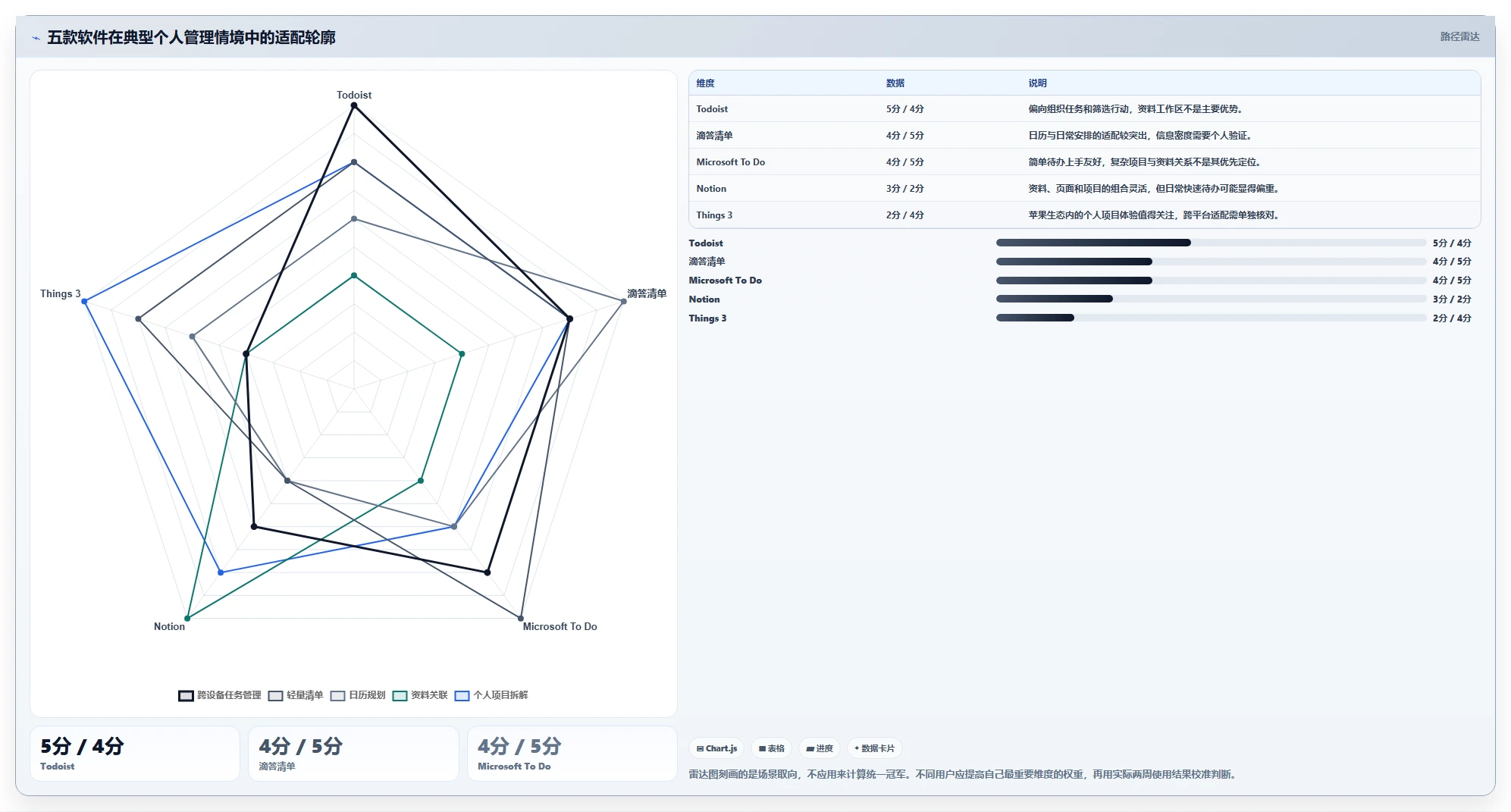Select the Microsoft To Do table row name
1511x812 pixels.
point(731,162)
